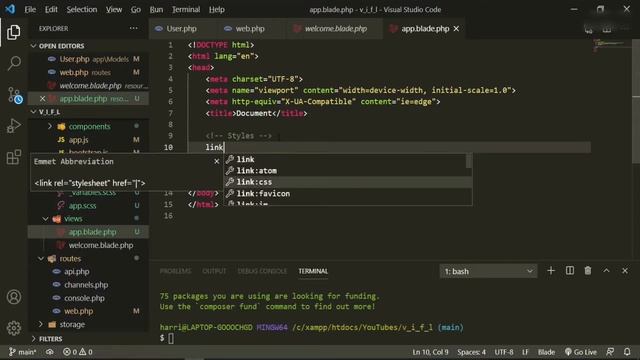Click the notifications bell in status bar
The height and width of the screenshot is (360, 640).
pos(627,352)
